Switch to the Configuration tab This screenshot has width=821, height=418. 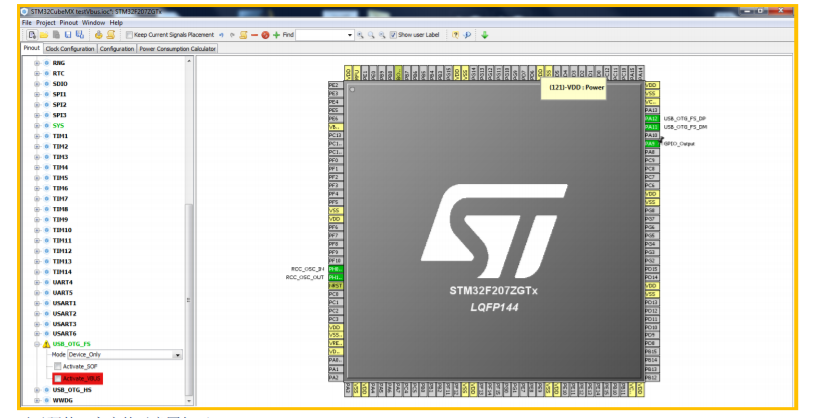pyautogui.click(x=117, y=49)
